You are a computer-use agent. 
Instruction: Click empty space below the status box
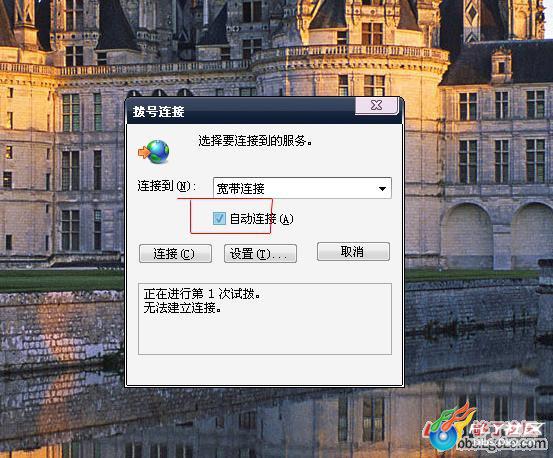[x=265, y=370]
